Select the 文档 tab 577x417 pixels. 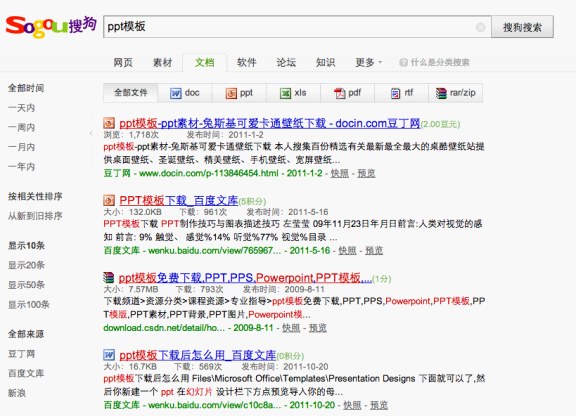coord(205,63)
